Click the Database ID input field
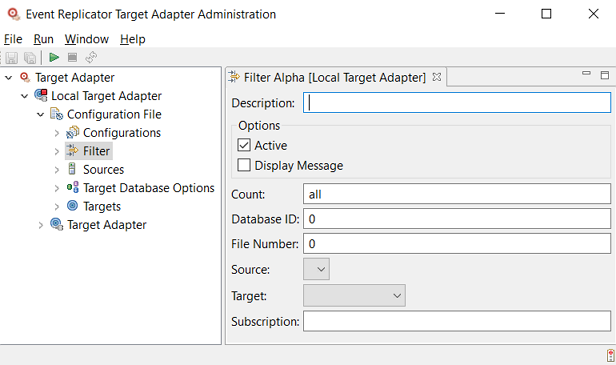Image resolution: width=616 pixels, height=365 pixels. click(457, 219)
